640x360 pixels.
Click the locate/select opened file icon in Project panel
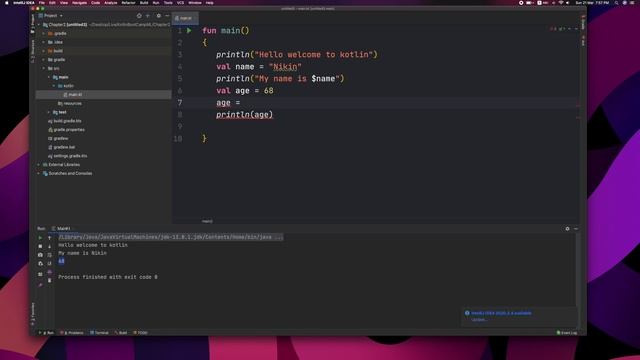click(139, 16)
